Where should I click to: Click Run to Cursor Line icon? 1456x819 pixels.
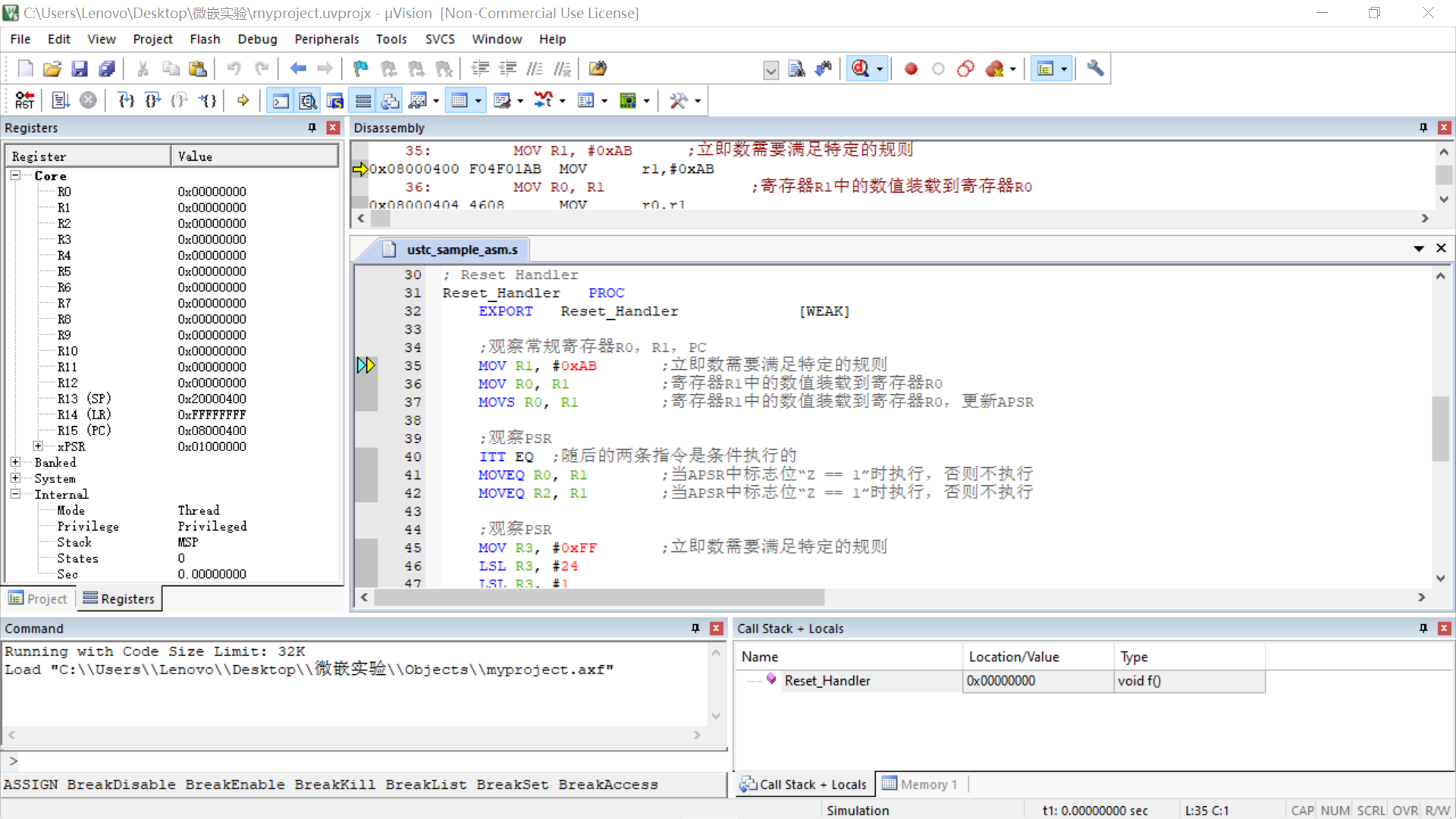pos(208,100)
